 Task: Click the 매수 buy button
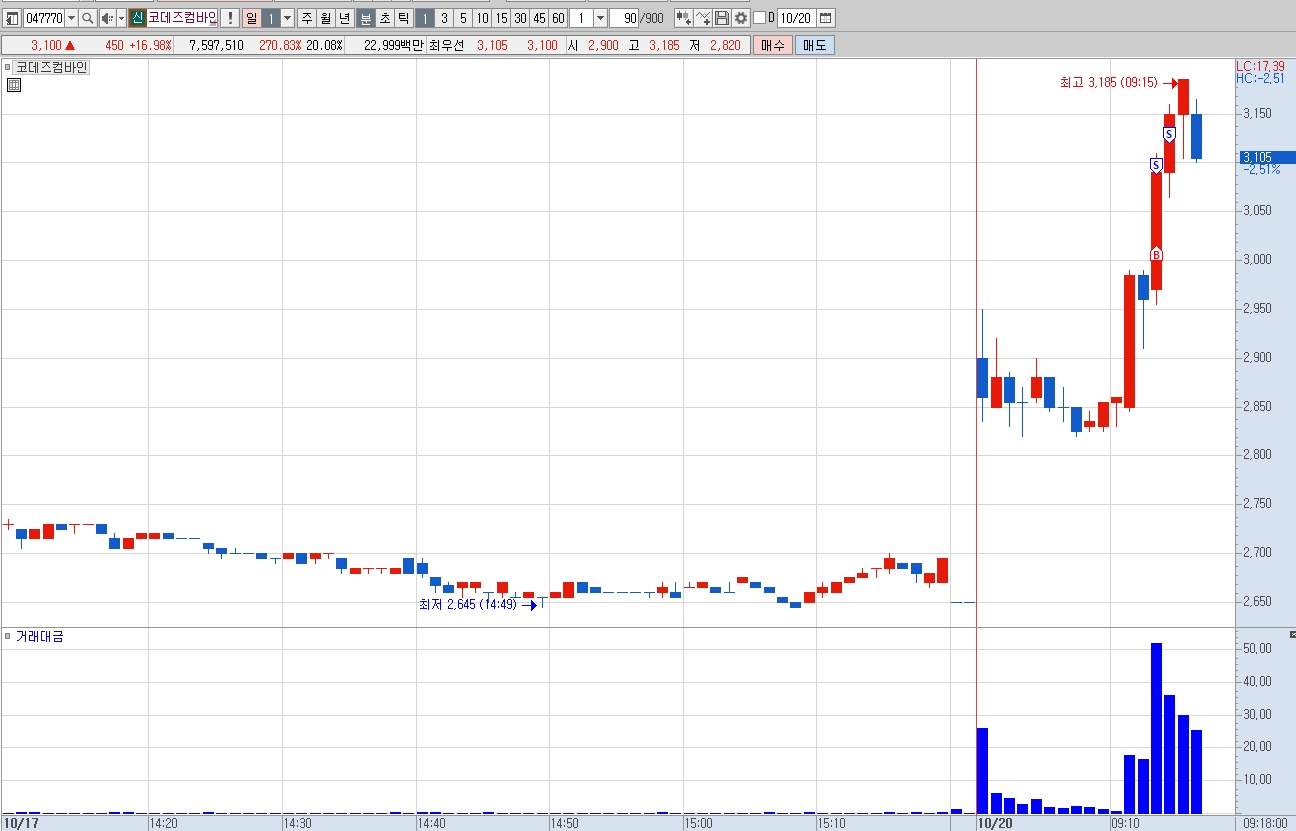[773, 45]
